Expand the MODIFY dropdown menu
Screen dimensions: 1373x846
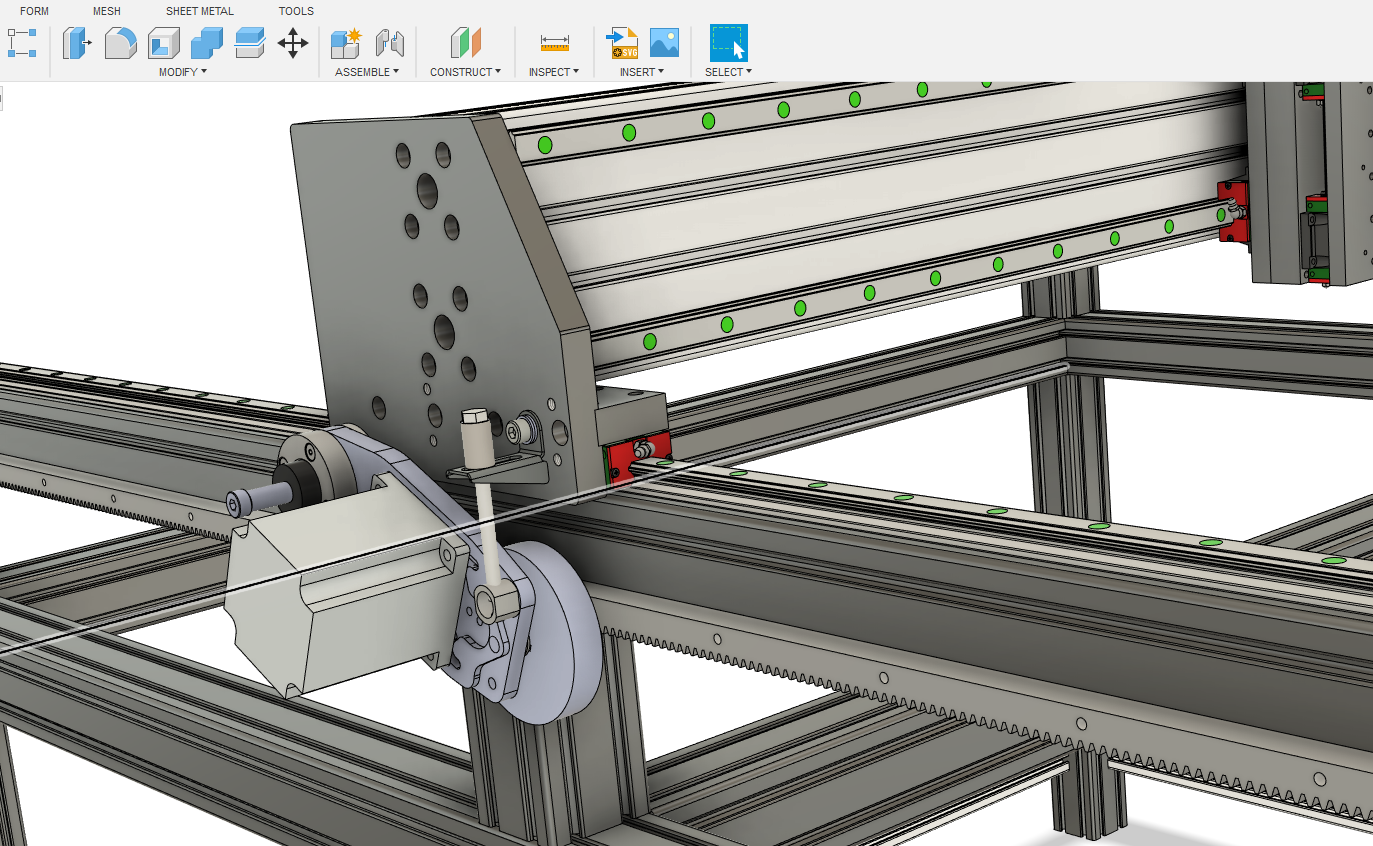183,72
